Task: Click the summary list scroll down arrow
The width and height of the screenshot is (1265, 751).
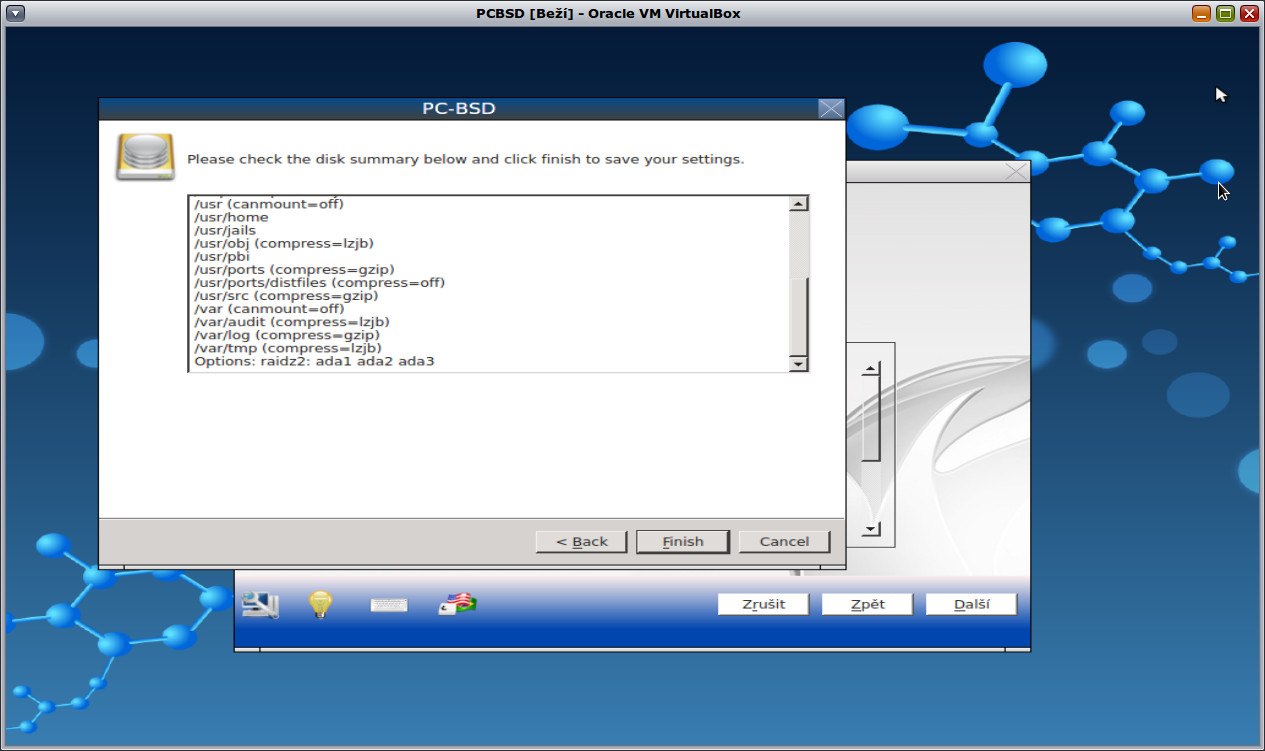Action: (x=798, y=362)
